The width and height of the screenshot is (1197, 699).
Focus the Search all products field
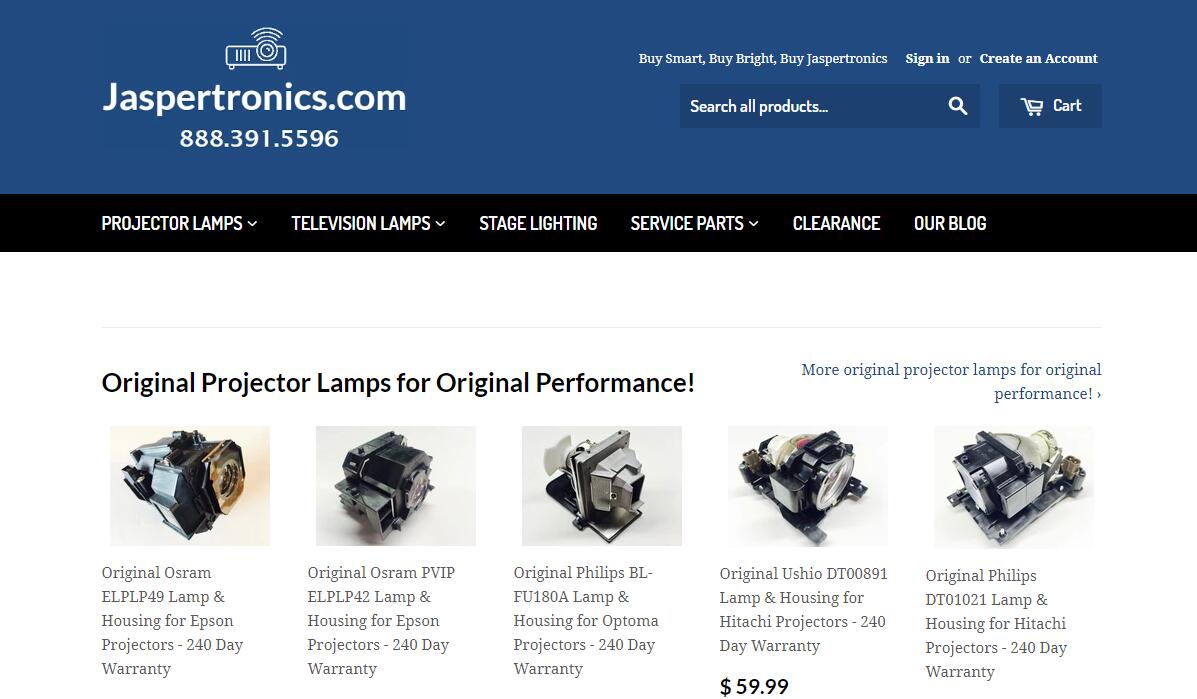pos(809,106)
